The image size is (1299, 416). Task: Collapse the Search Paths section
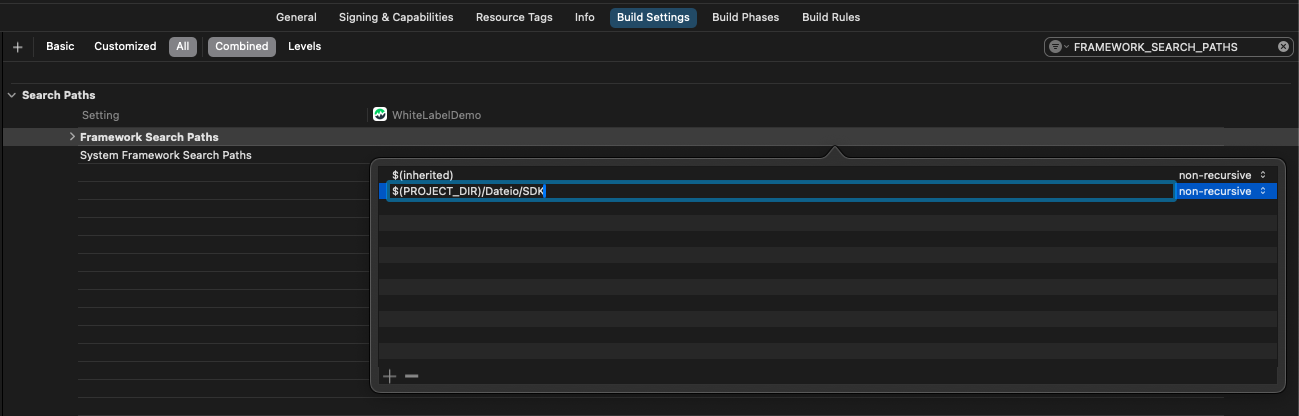12,95
